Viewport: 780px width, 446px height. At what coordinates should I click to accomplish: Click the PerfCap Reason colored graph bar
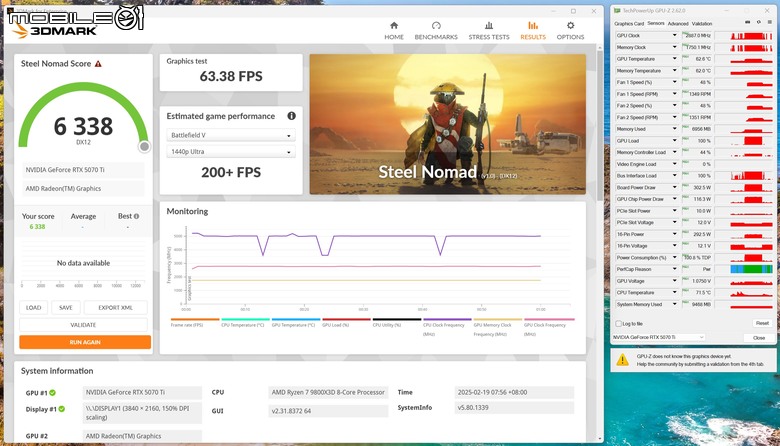751,269
